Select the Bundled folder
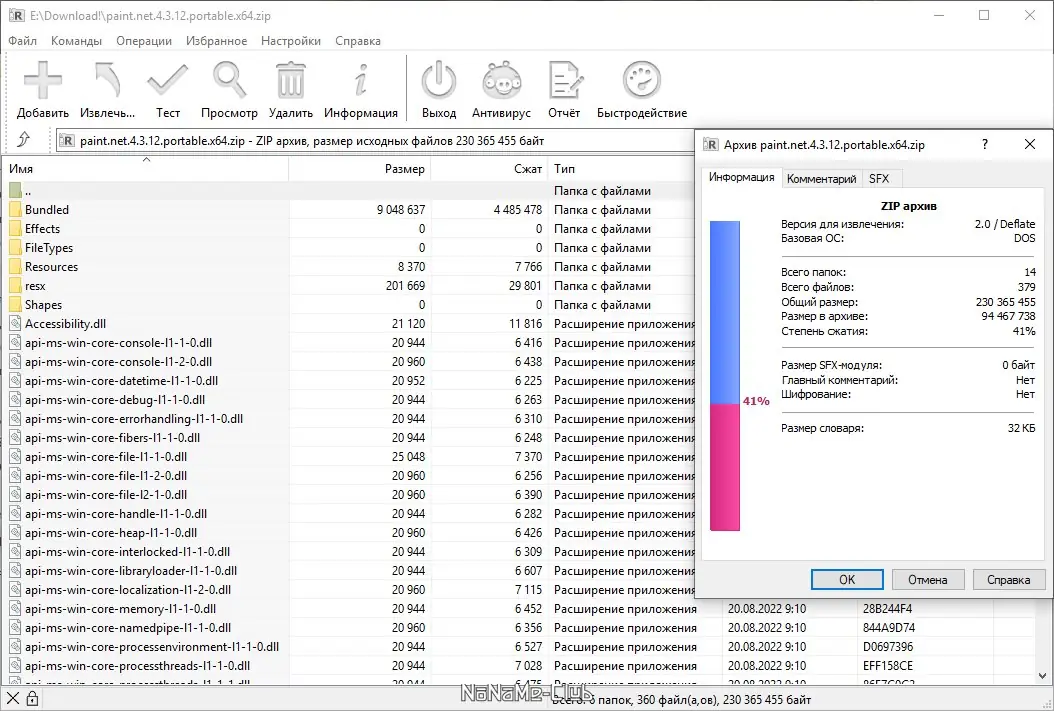This screenshot has height=711, width=1054. tap(46, 210)
